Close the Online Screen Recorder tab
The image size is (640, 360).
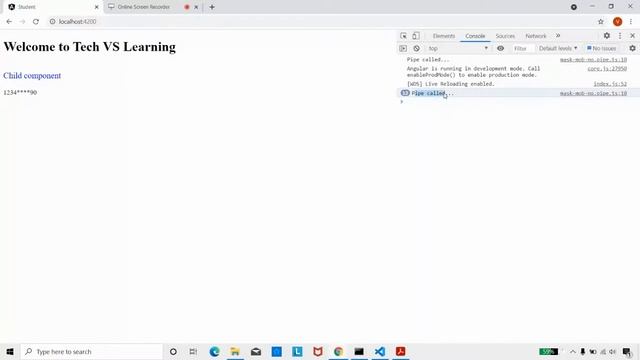(196, 7)
